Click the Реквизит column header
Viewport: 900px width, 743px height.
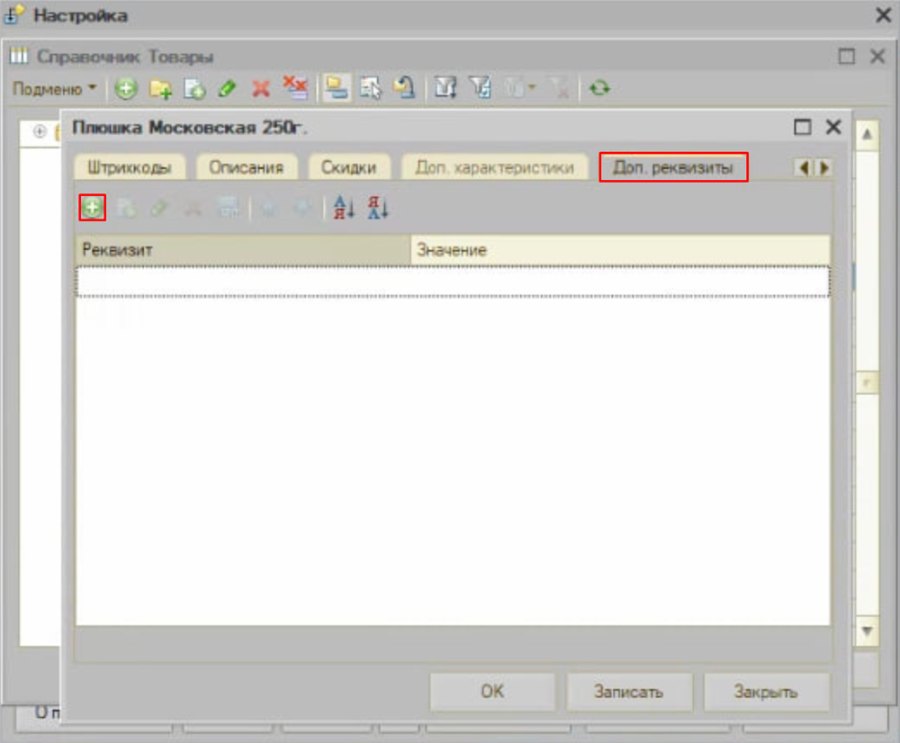[243, 250]
